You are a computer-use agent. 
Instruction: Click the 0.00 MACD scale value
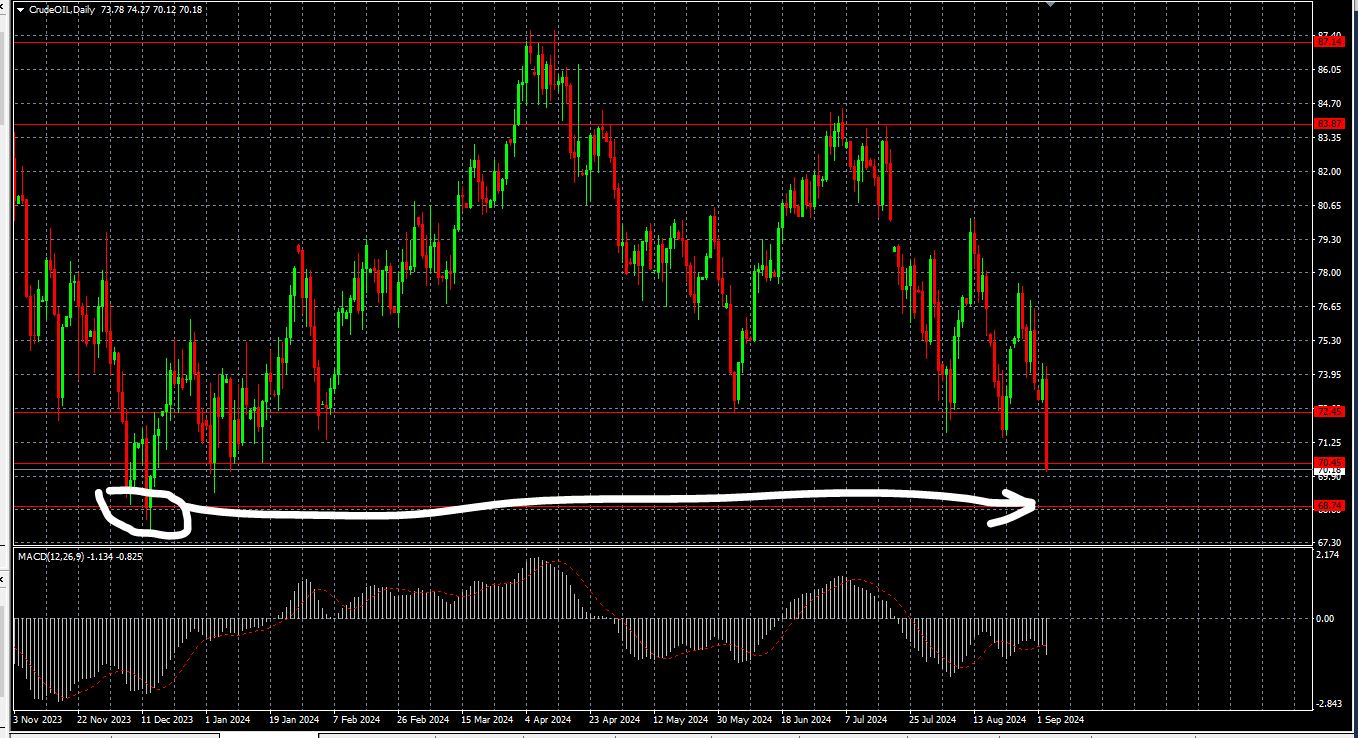tap(1326, 619)
